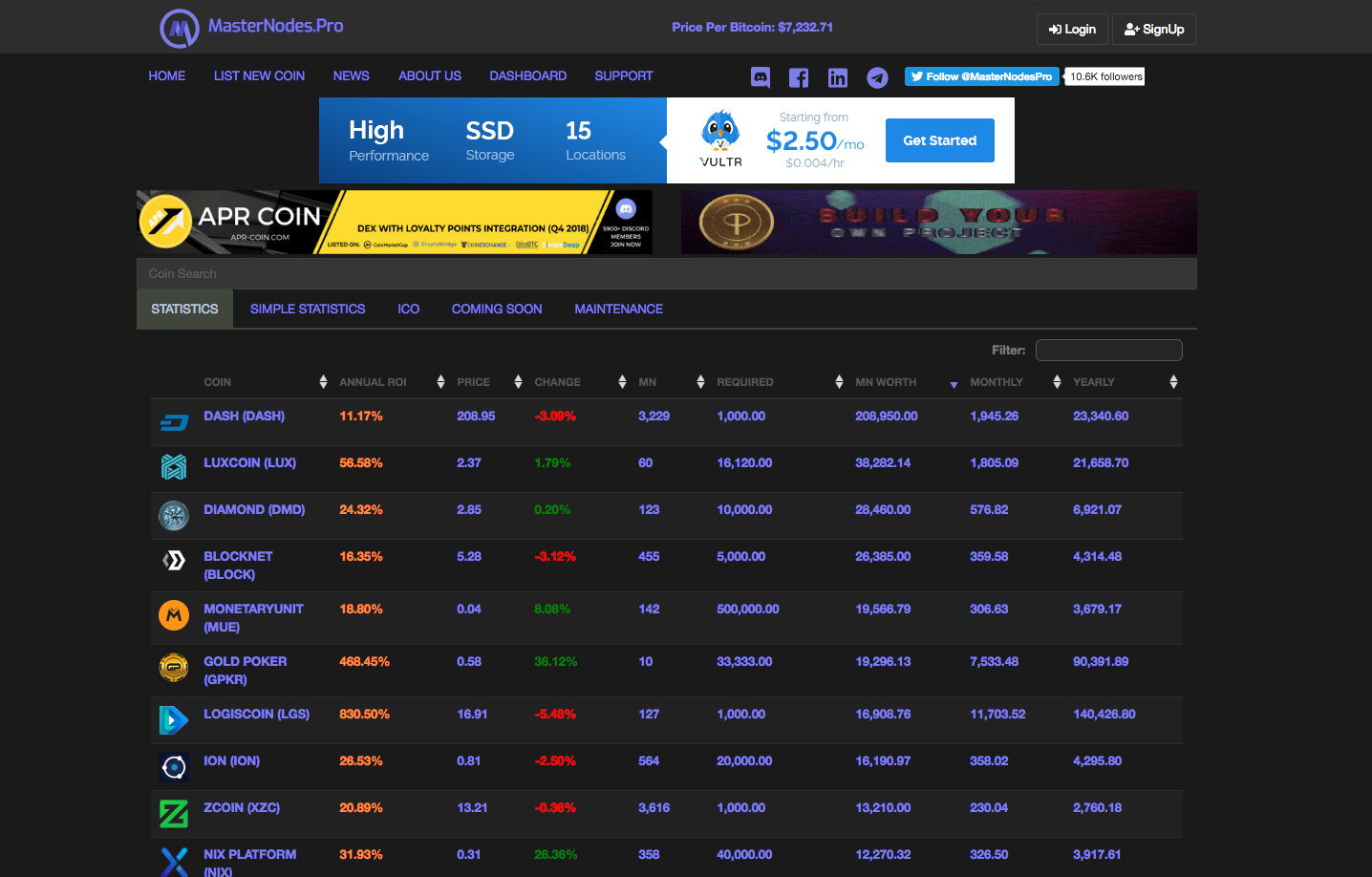1372x877 pixels.
Task: Click the MonetaryUnit coin icon
Action: coord(174,615)
